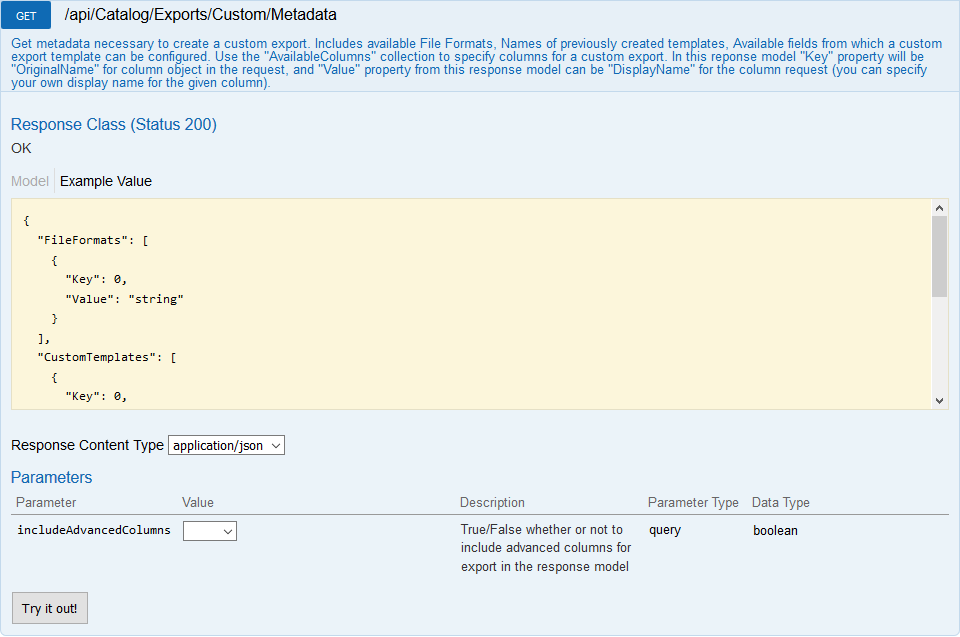Select the Example Value tab
The image size is (960, 637).
[105, 181]
